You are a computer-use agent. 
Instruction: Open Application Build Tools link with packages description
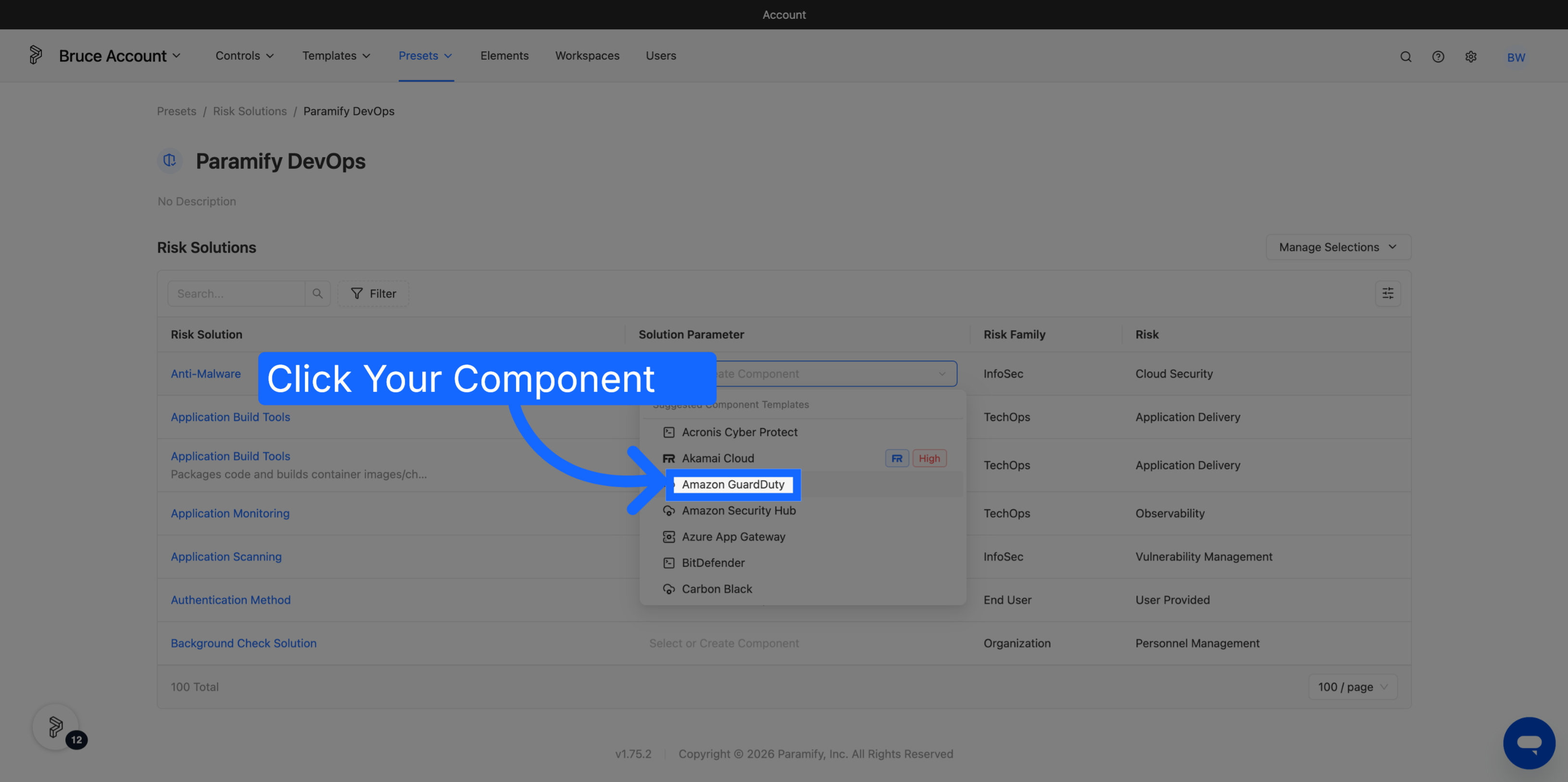pos(230,456)
